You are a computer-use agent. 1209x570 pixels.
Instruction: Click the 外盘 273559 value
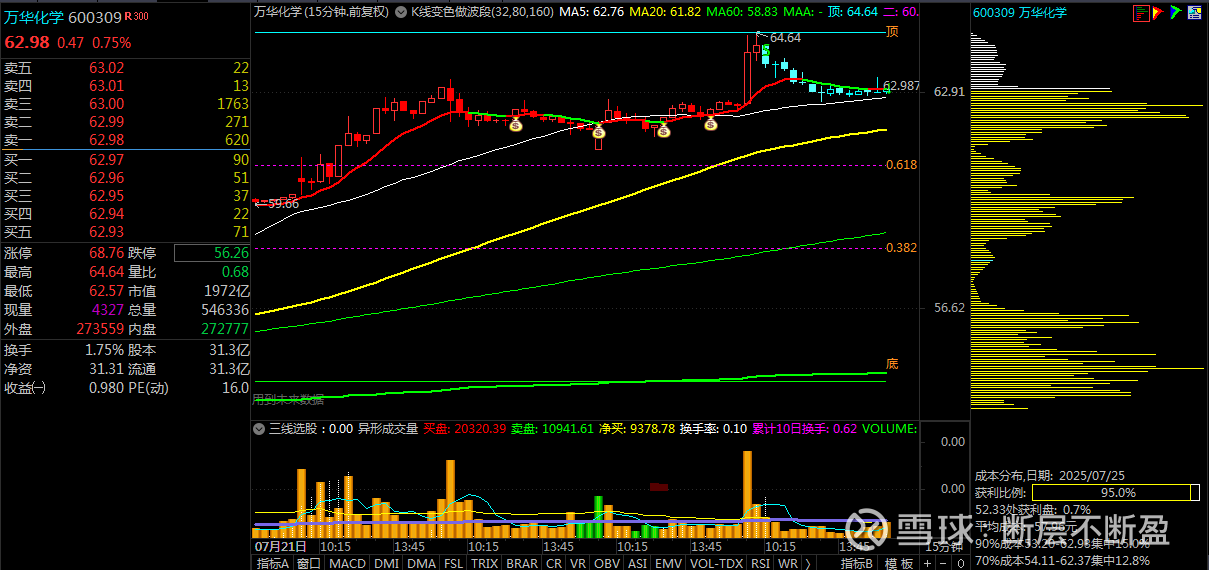(100, 328)
